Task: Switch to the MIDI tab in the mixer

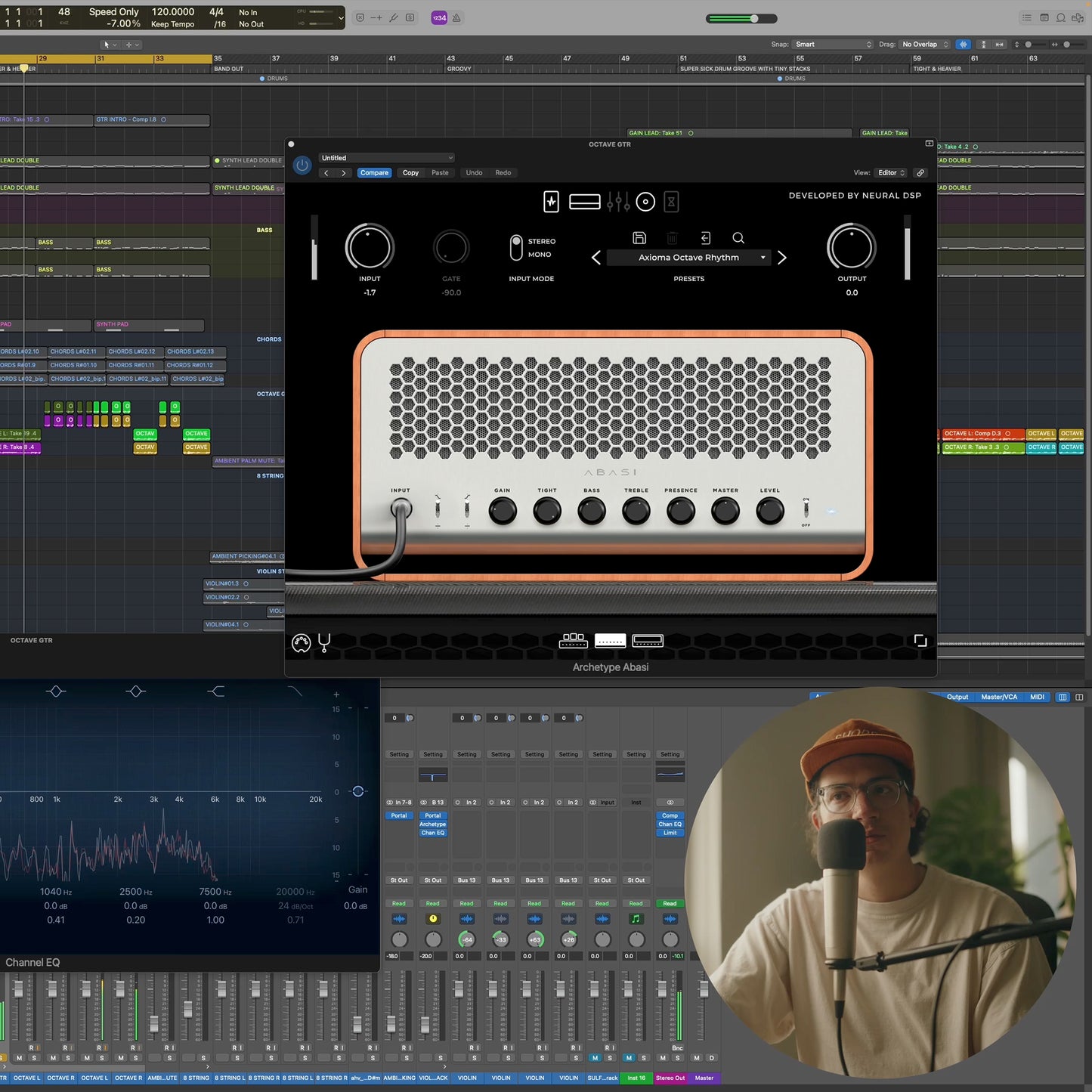Action: point(1037,697)
